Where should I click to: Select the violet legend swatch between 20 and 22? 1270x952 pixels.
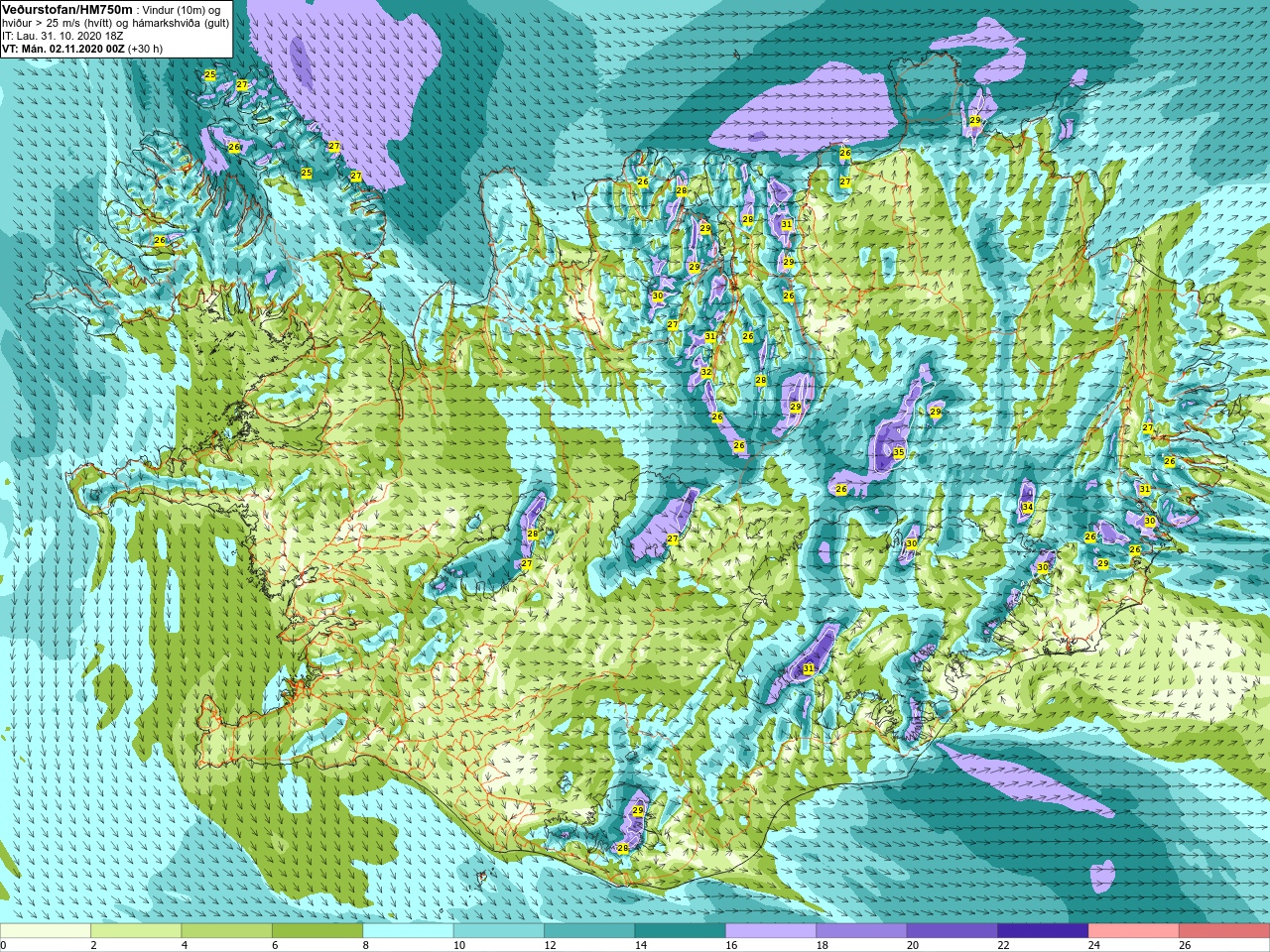click(x=952, y=931)
